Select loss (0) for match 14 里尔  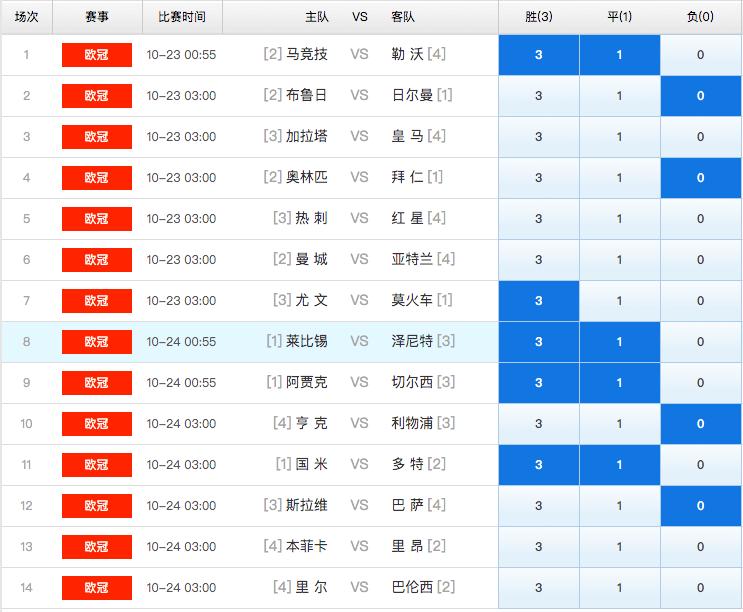700,587
